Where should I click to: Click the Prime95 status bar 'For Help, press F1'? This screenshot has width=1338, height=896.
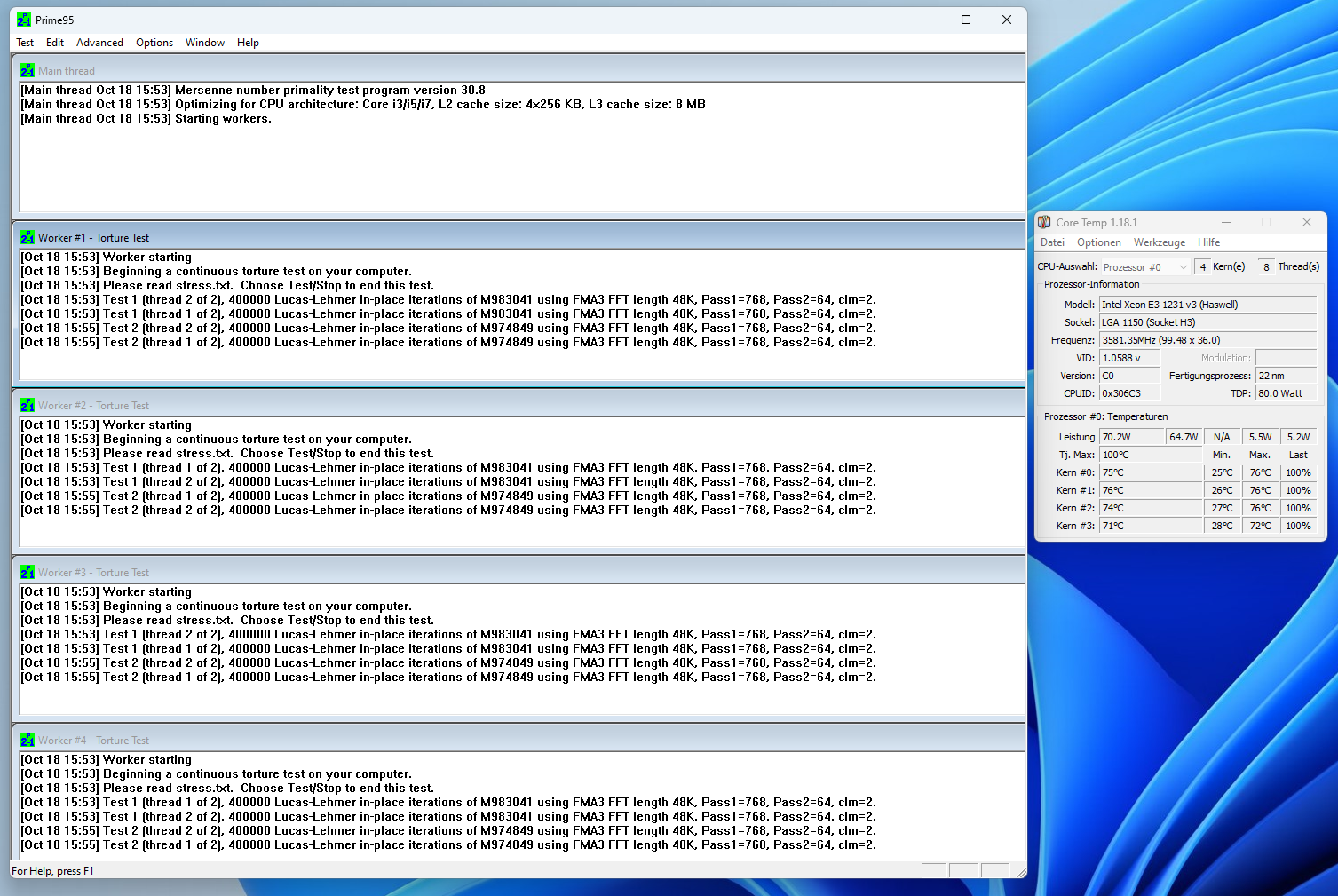52,871
